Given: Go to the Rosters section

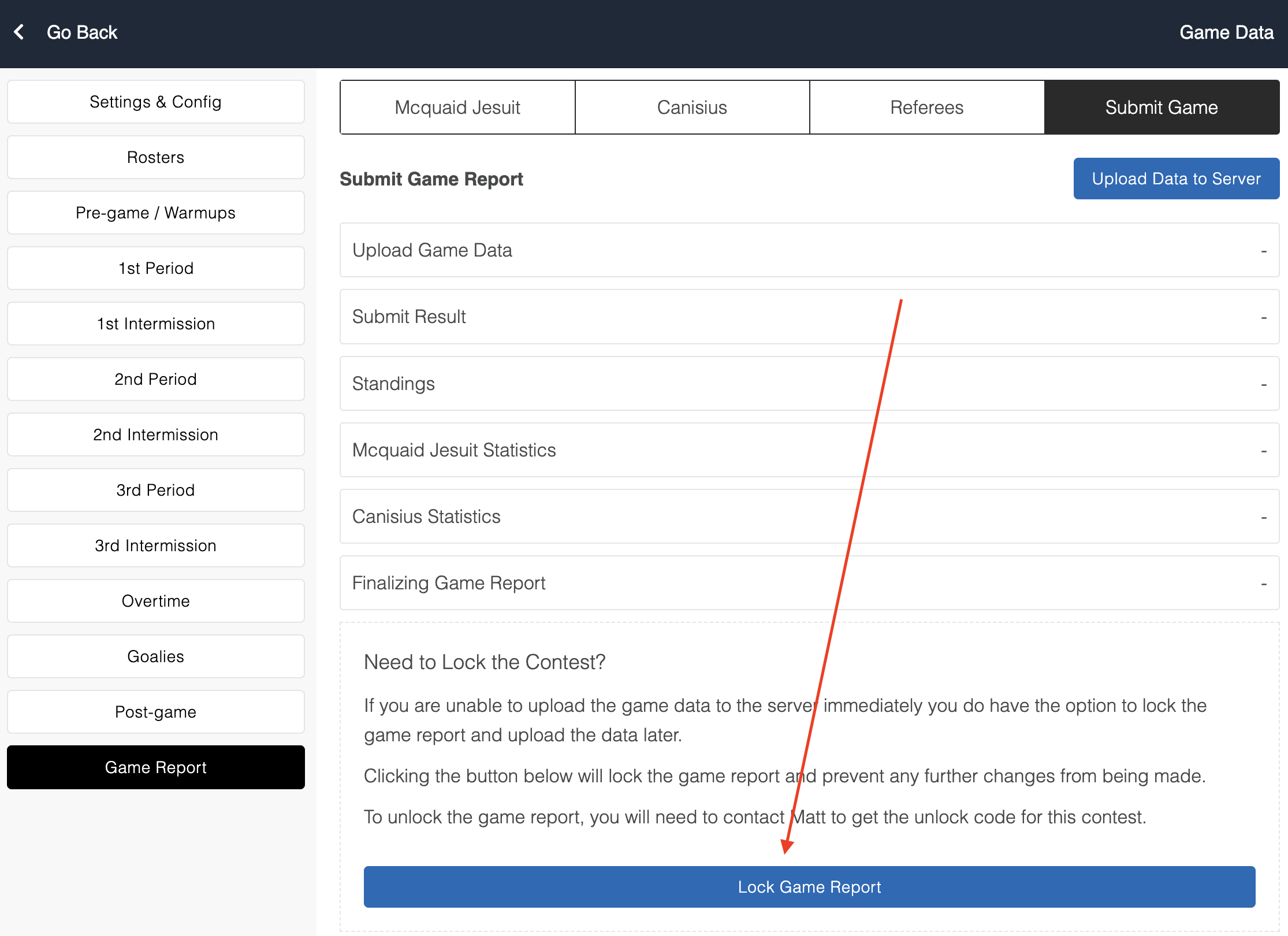Looking at the screenshot, I should pos(155,157).
